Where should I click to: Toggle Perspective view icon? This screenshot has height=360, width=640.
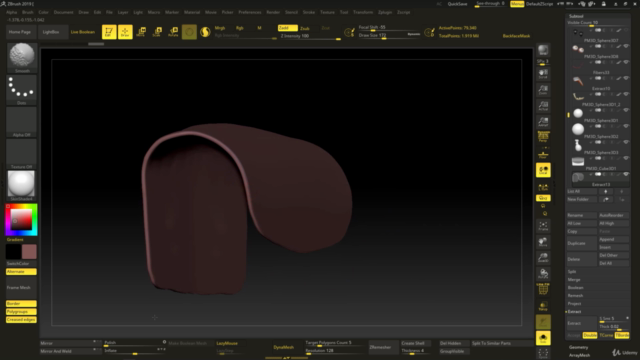point(543,138)
